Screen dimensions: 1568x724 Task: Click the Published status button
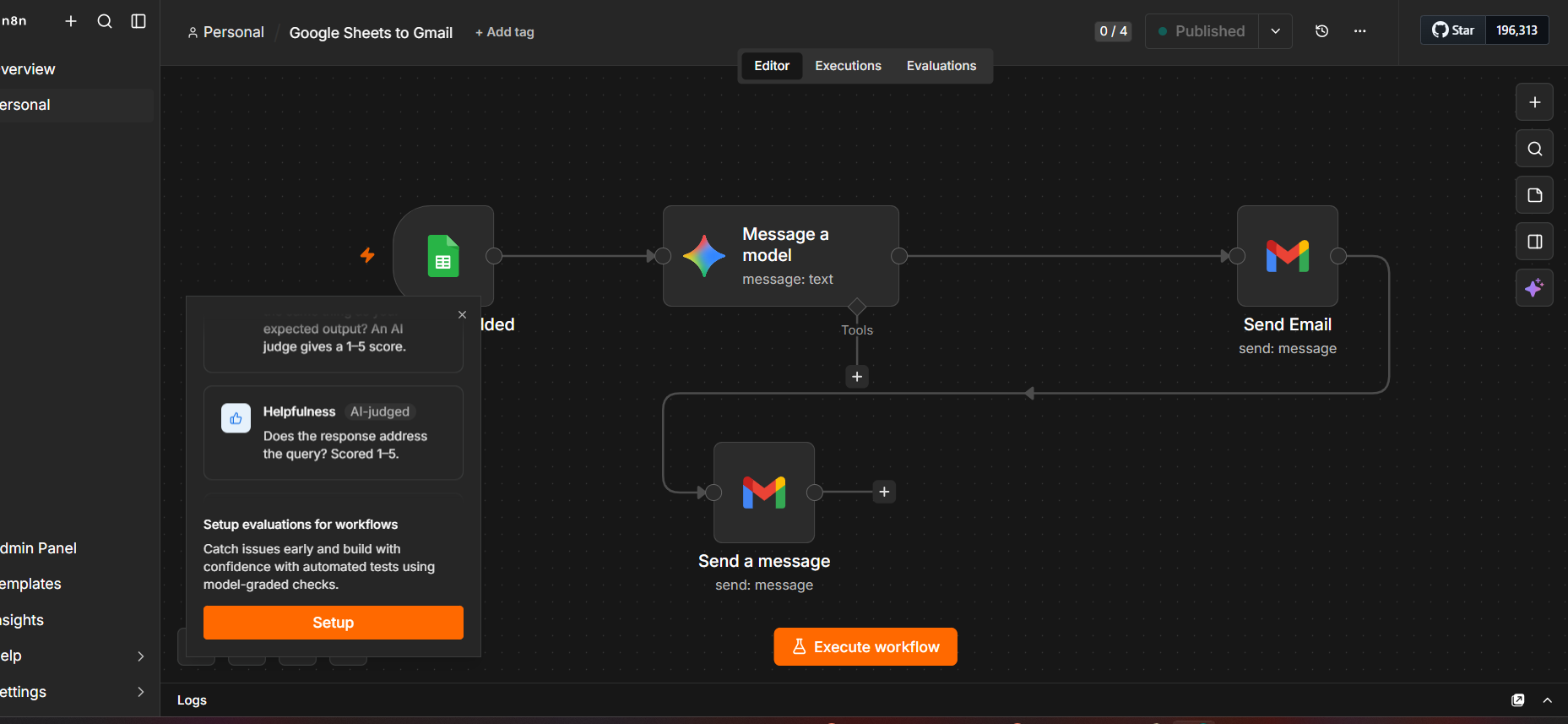pos(1202,31)
